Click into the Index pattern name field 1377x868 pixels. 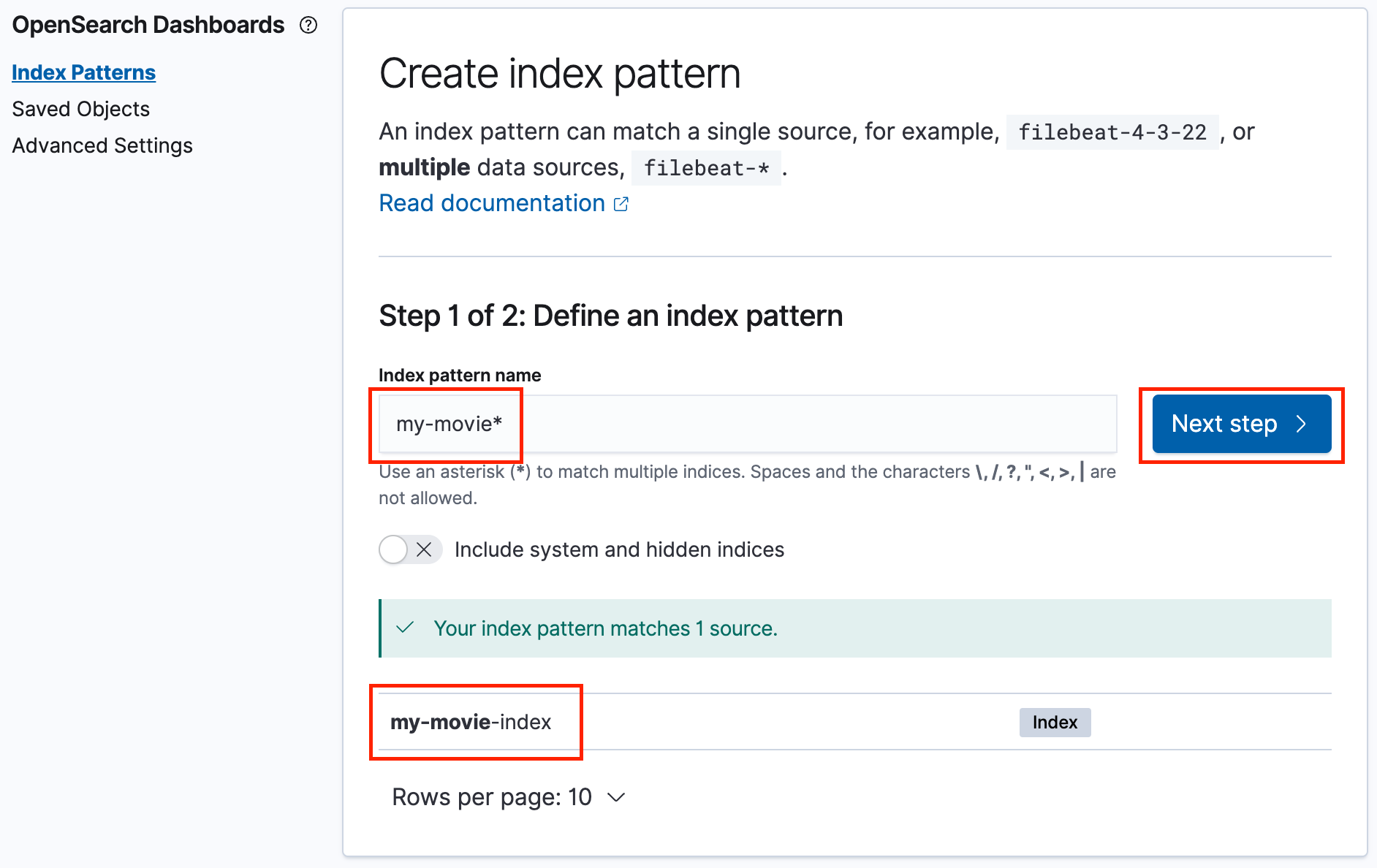748,424
